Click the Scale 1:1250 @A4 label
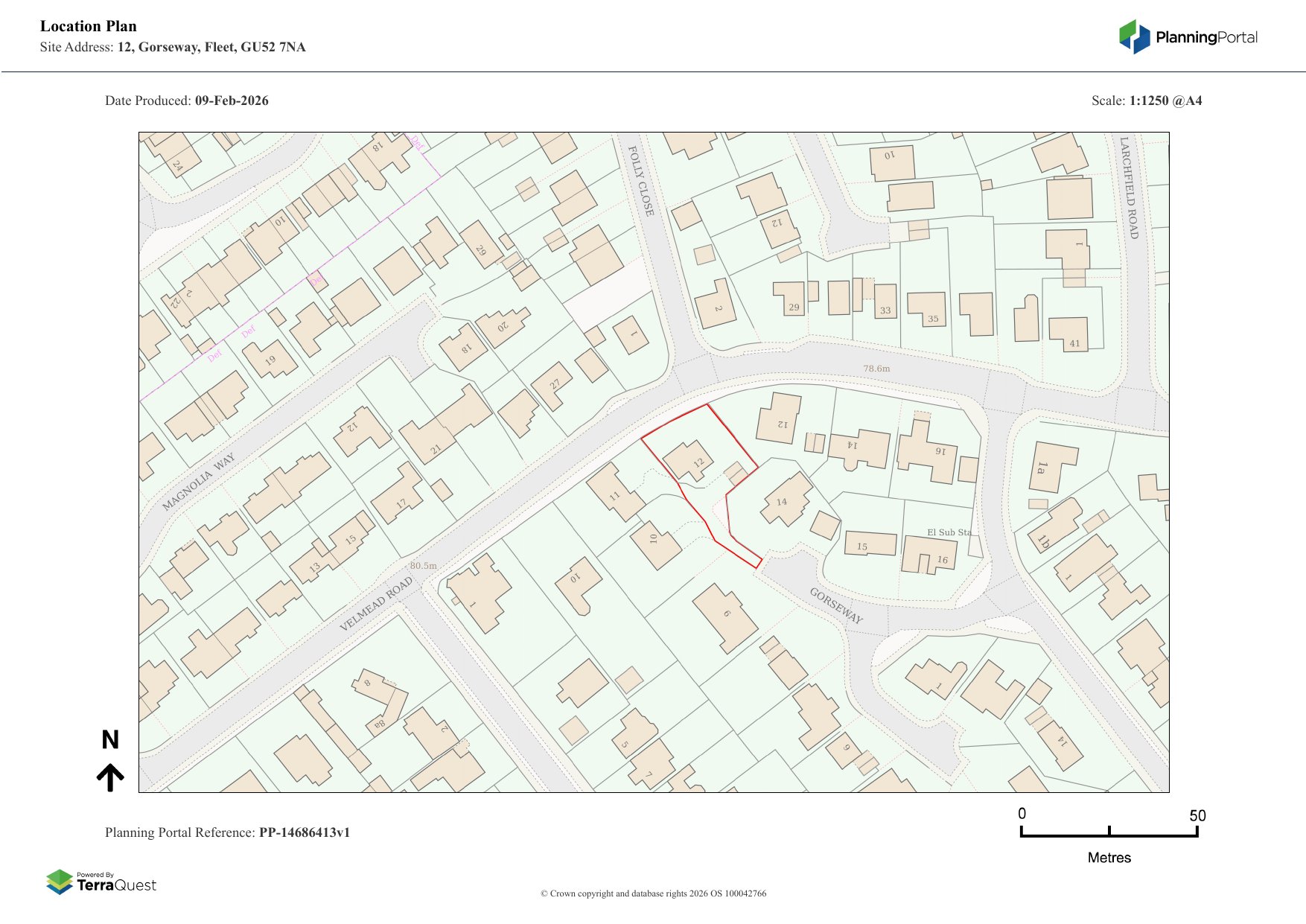Image resolution: width=1306 pixels, height=924 pixels. (x=1146, y=101)
